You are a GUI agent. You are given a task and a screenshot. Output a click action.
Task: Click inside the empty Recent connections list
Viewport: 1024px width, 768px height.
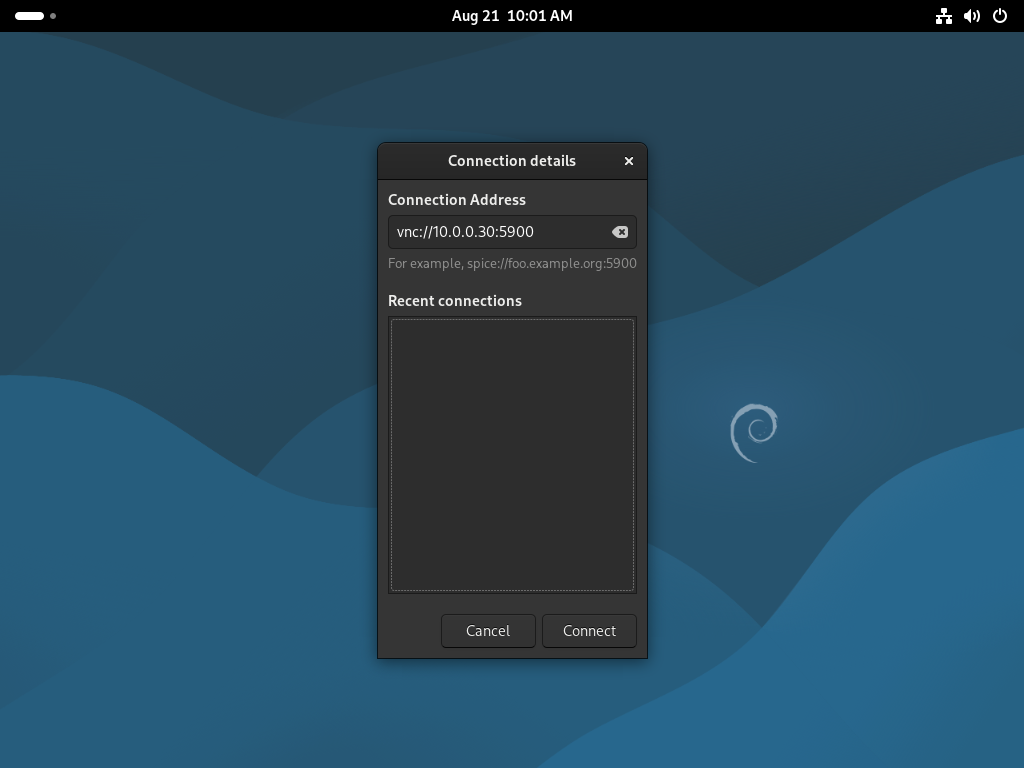click(x=512, y=455)
